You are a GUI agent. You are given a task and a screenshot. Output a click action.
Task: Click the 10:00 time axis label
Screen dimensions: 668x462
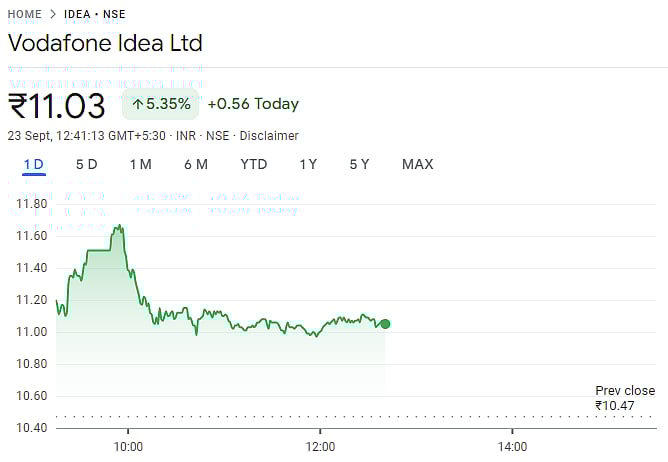[128, 446]
